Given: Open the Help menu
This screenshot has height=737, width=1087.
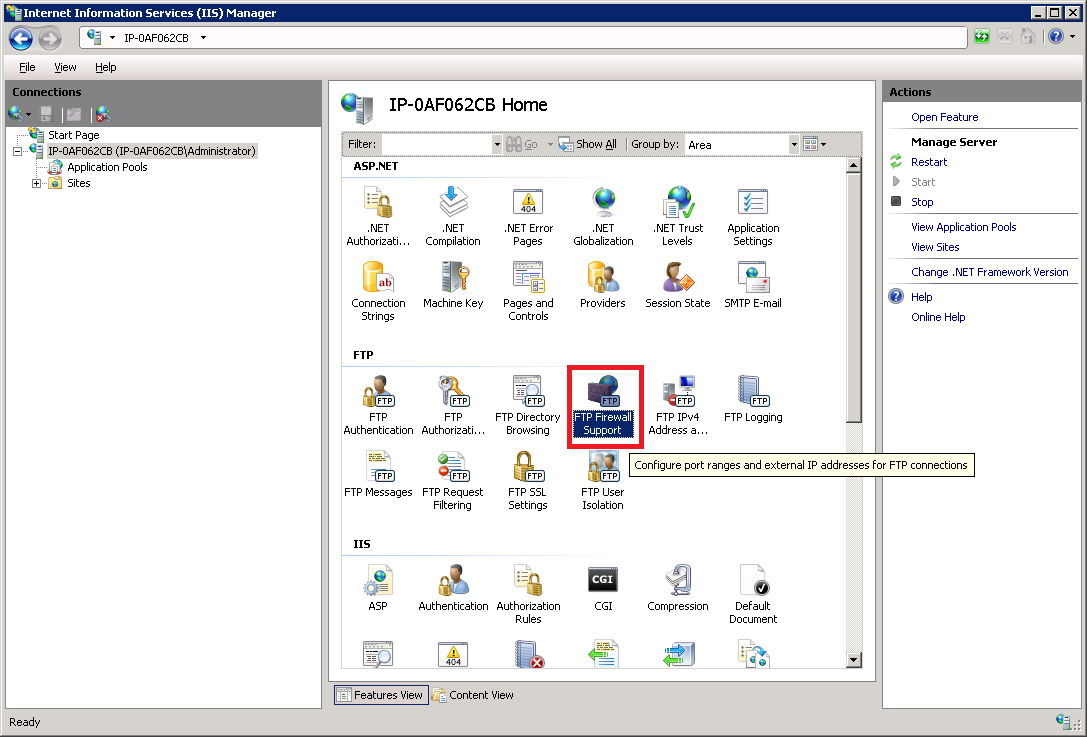Looking at the screenshot, I should coord(105,67).
